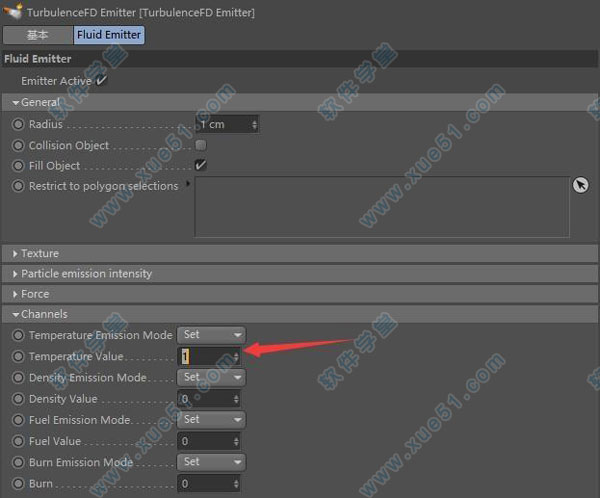Click the TurbulenceFD Emitter title text
Viewport: 600px width, 498px height.
click(x=140, y=13)
